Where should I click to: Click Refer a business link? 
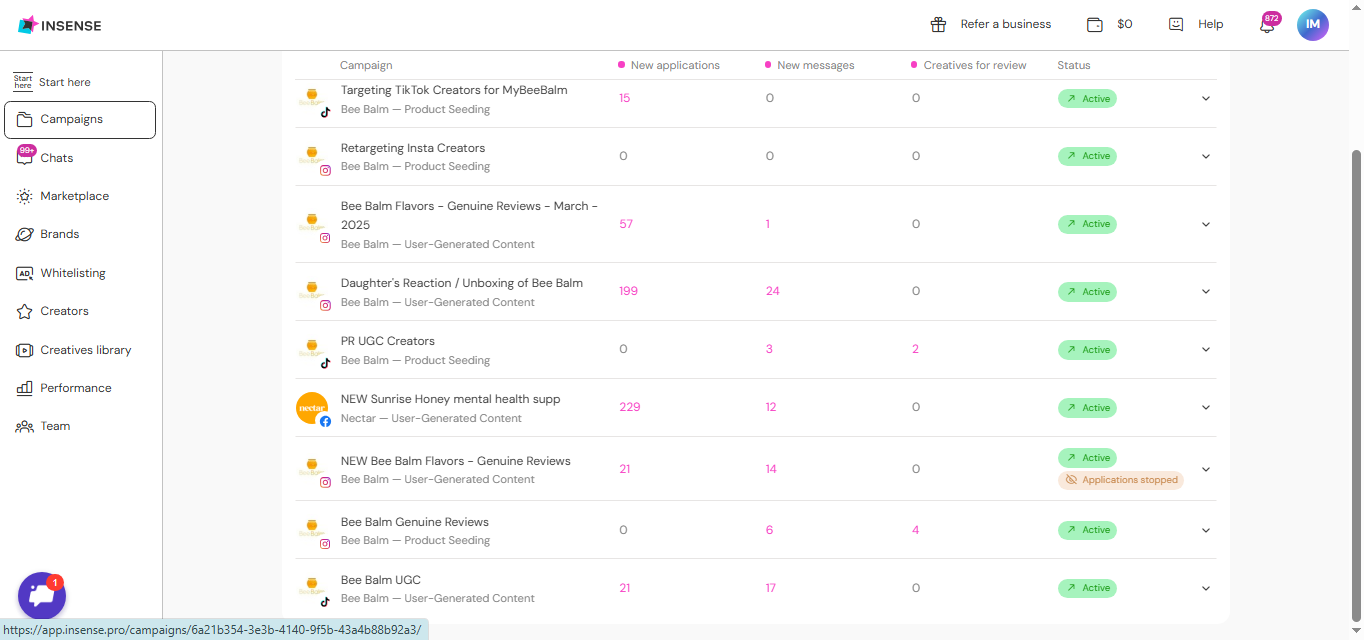click(x=1006, y=24)
